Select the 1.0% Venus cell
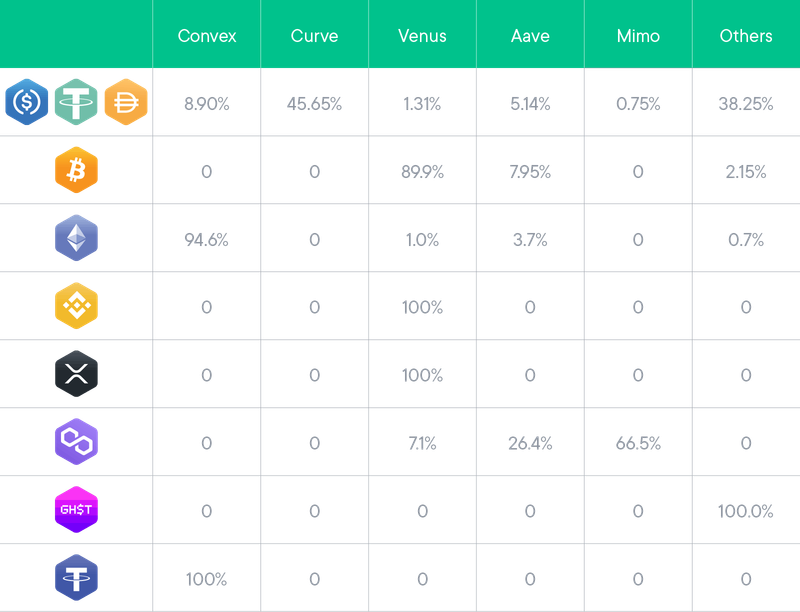 [x=422, y=239]
